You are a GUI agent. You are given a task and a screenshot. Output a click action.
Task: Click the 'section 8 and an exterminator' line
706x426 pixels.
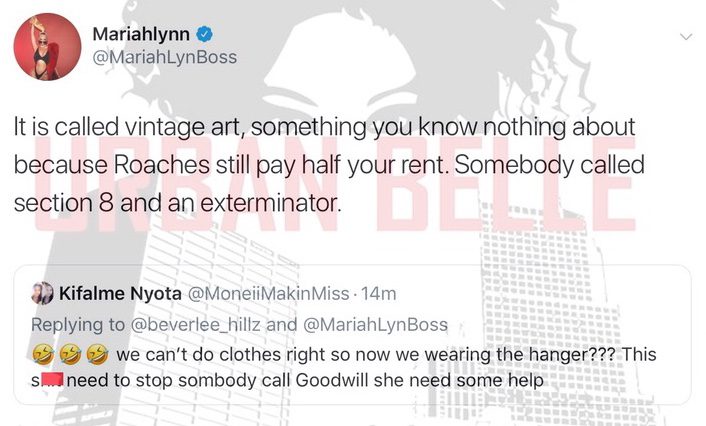tap(178, 203)
